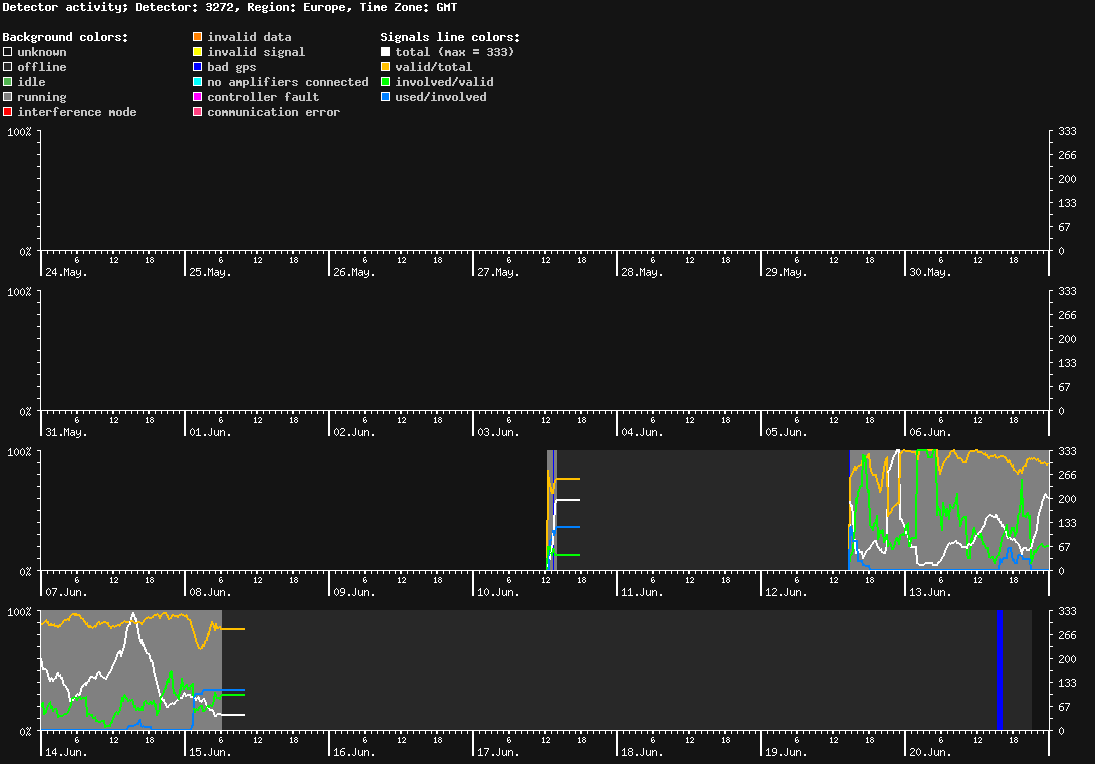Click the 'controller fault' legend label
Viewport: 1095px width, 764px height.
coord(263,97)
